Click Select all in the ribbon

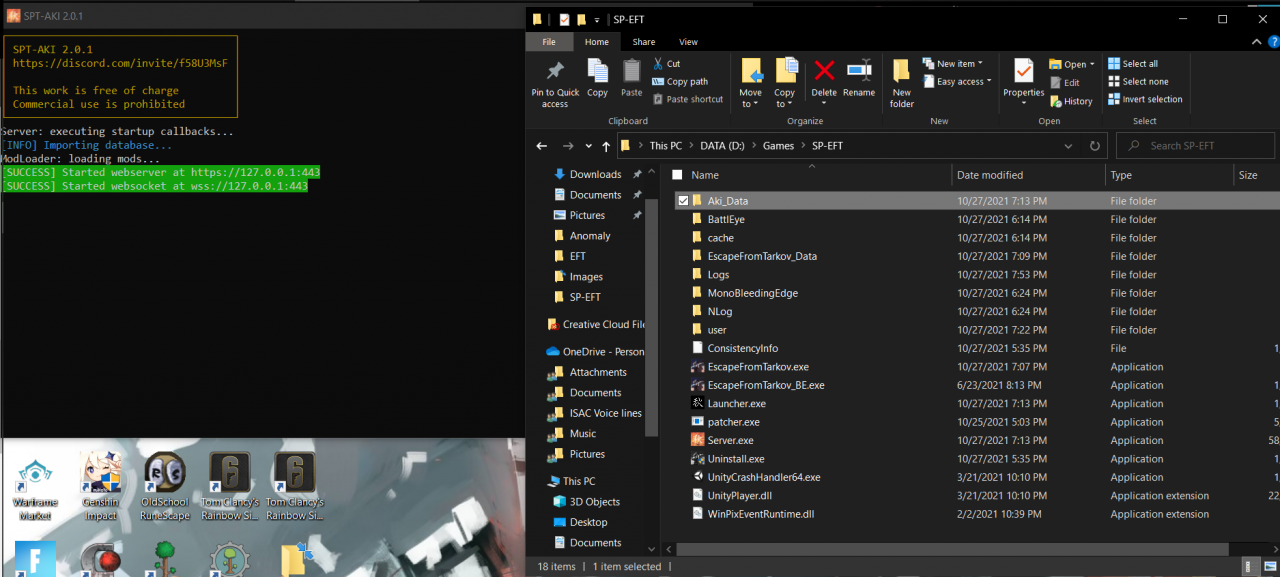click(x=1133, y=64)
